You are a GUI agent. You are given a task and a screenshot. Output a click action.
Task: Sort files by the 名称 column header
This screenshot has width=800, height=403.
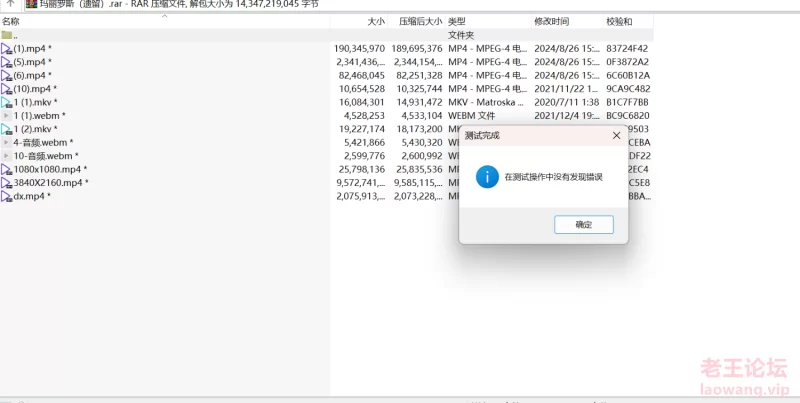pyautogui.click(x=11, y=21)
